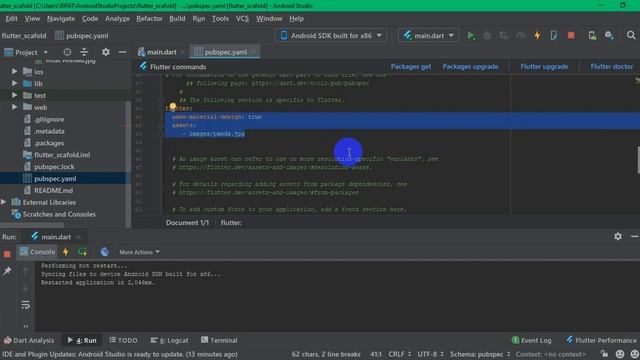The width and height of the screenshot is (640, 360).
Task: Click the smiley feedback icon in status bar
Action: [x=620, y=354]
